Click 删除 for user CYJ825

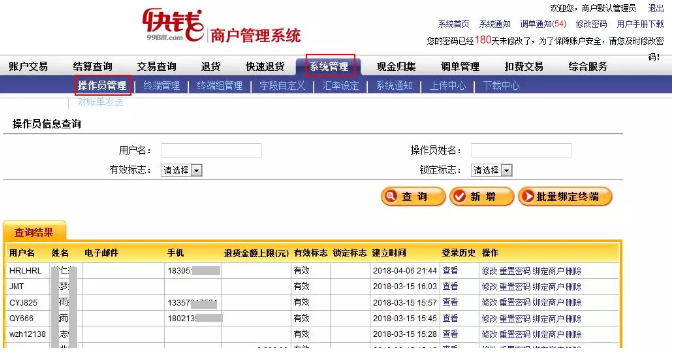[x=574, y=302]
